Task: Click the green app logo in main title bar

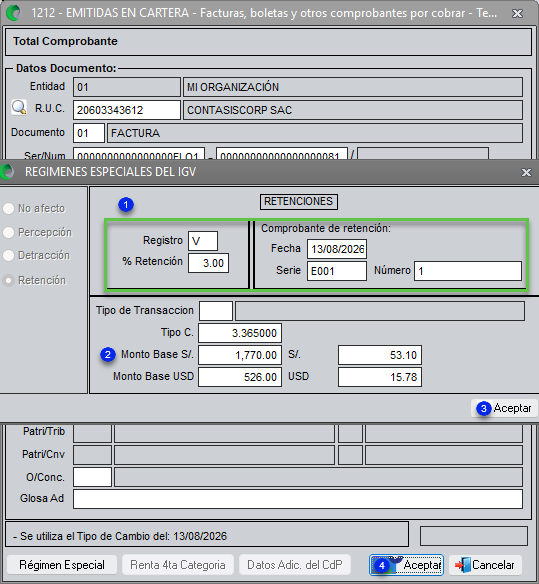Action: (14, 13)
